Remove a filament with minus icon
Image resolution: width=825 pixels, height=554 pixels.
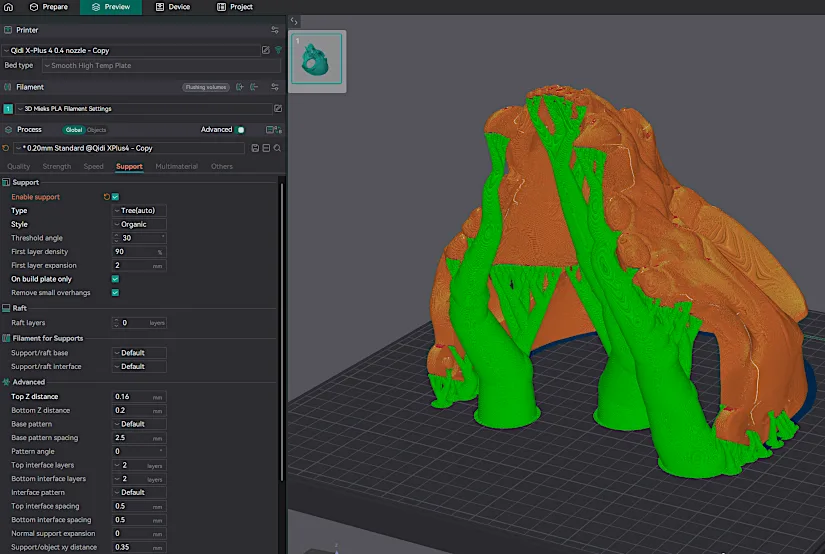click(254, 87)
